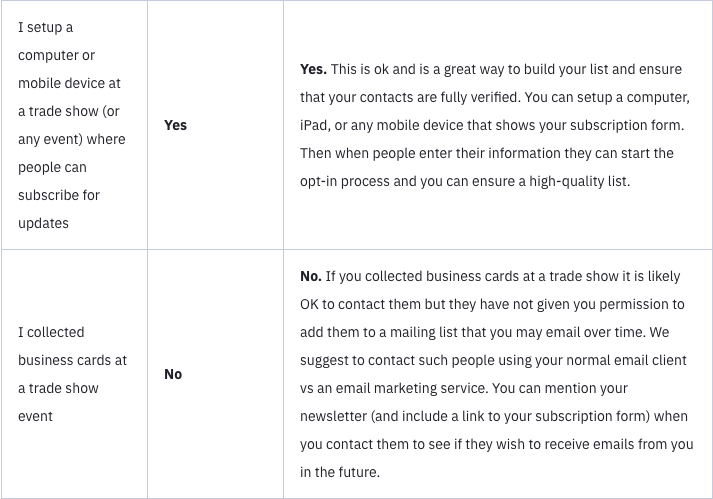This screenshot has height=499, width=713.
Task: Click the word 'event' ending second left cell
Action: [35, 416]
